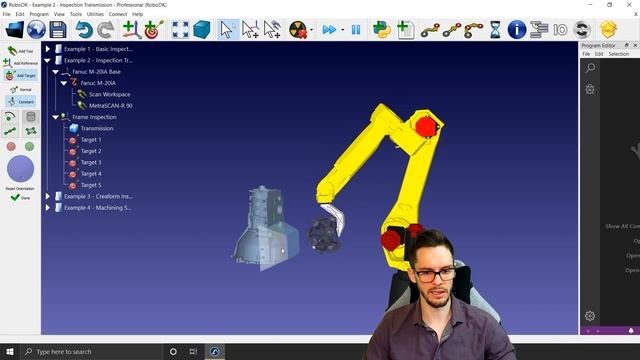Insert a linear move instruction

click(x=452, y=30)
